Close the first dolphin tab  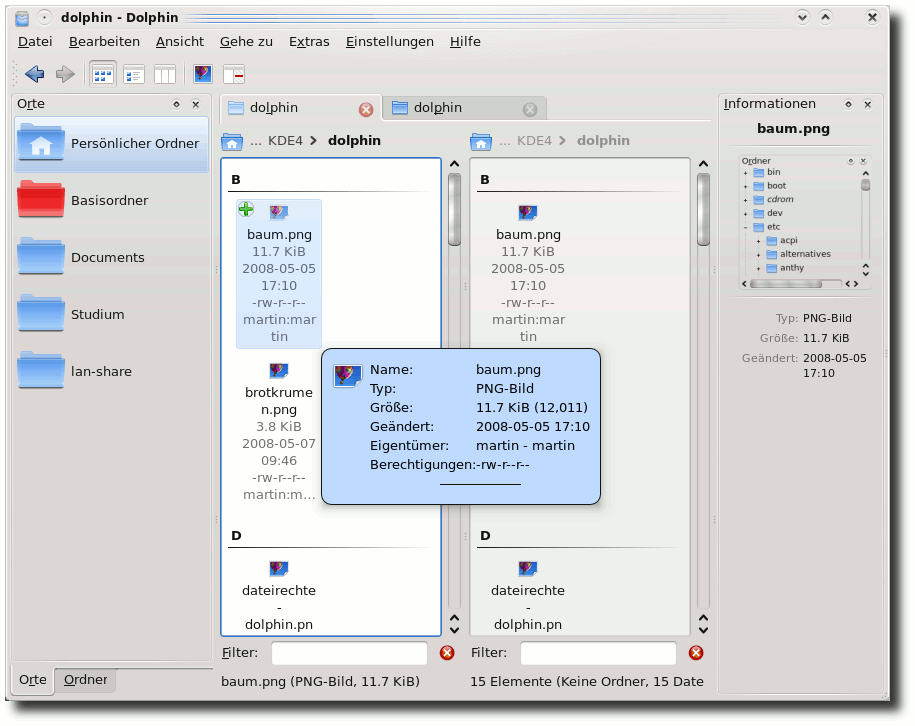coord(366,109)
